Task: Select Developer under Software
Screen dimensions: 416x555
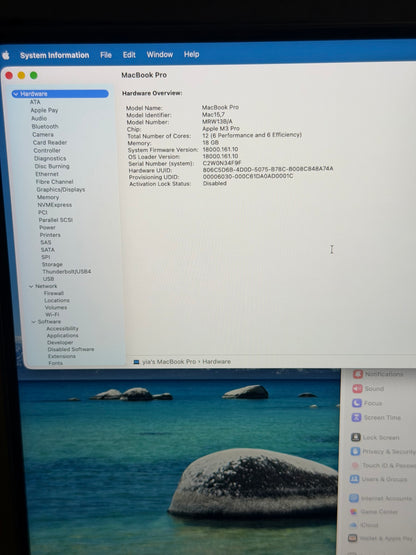Action: [60, 342]
